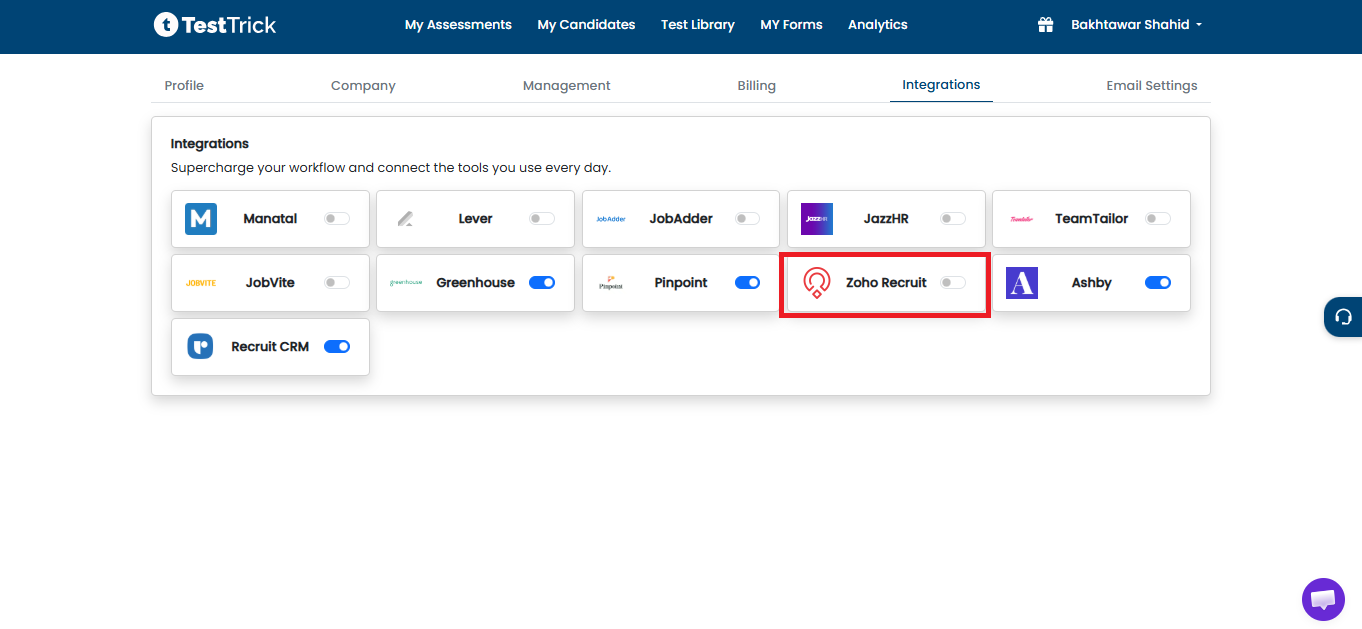Image resolution: width=1362 pixels, height=629 pixels.
Task: Click the Recruit CRM card label
Action: (x=270, y=347)
